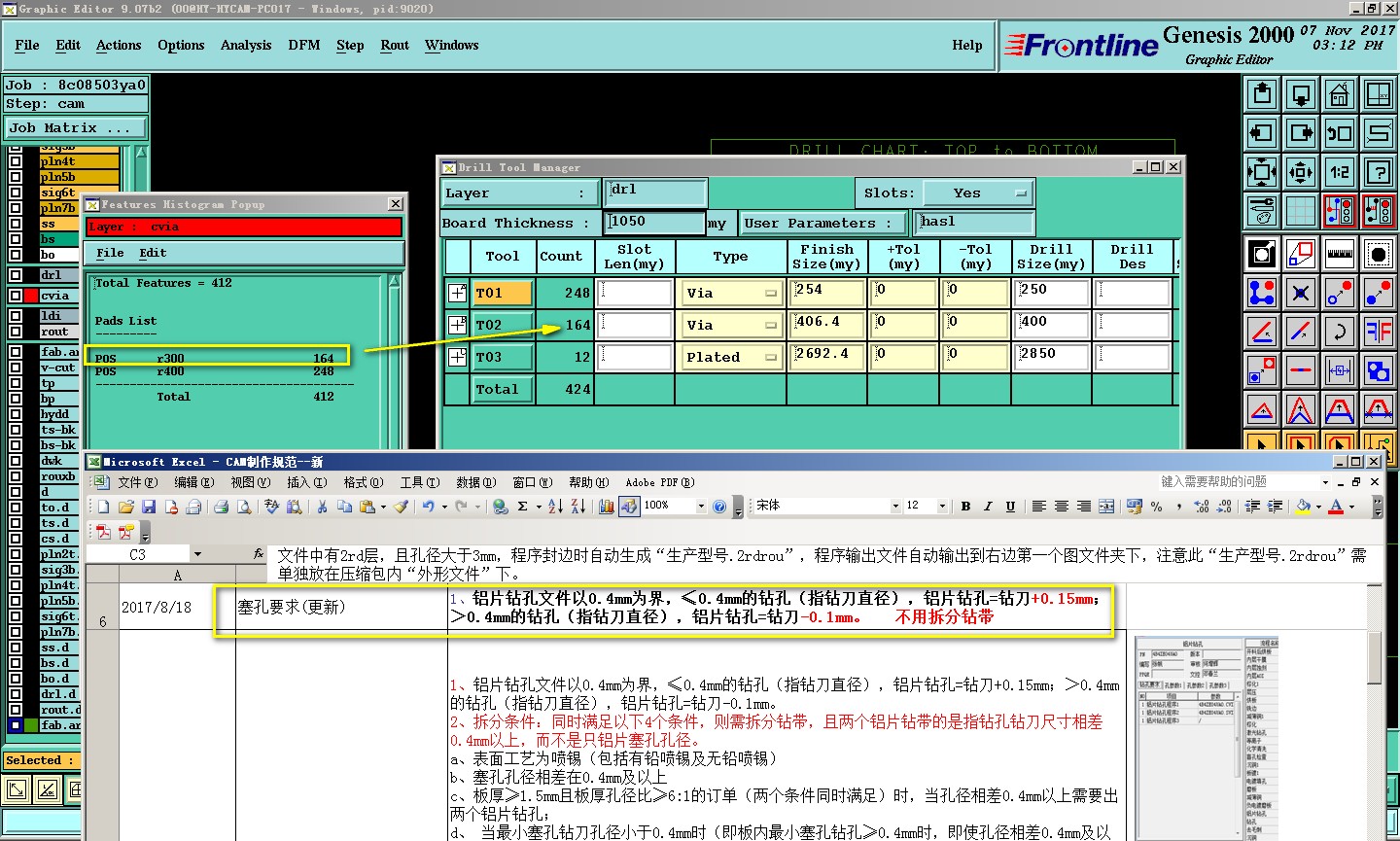This screenshot has height=841, width=1400.
Task: Click the blue connected-nodes net icon
Action: (1262, 293)
